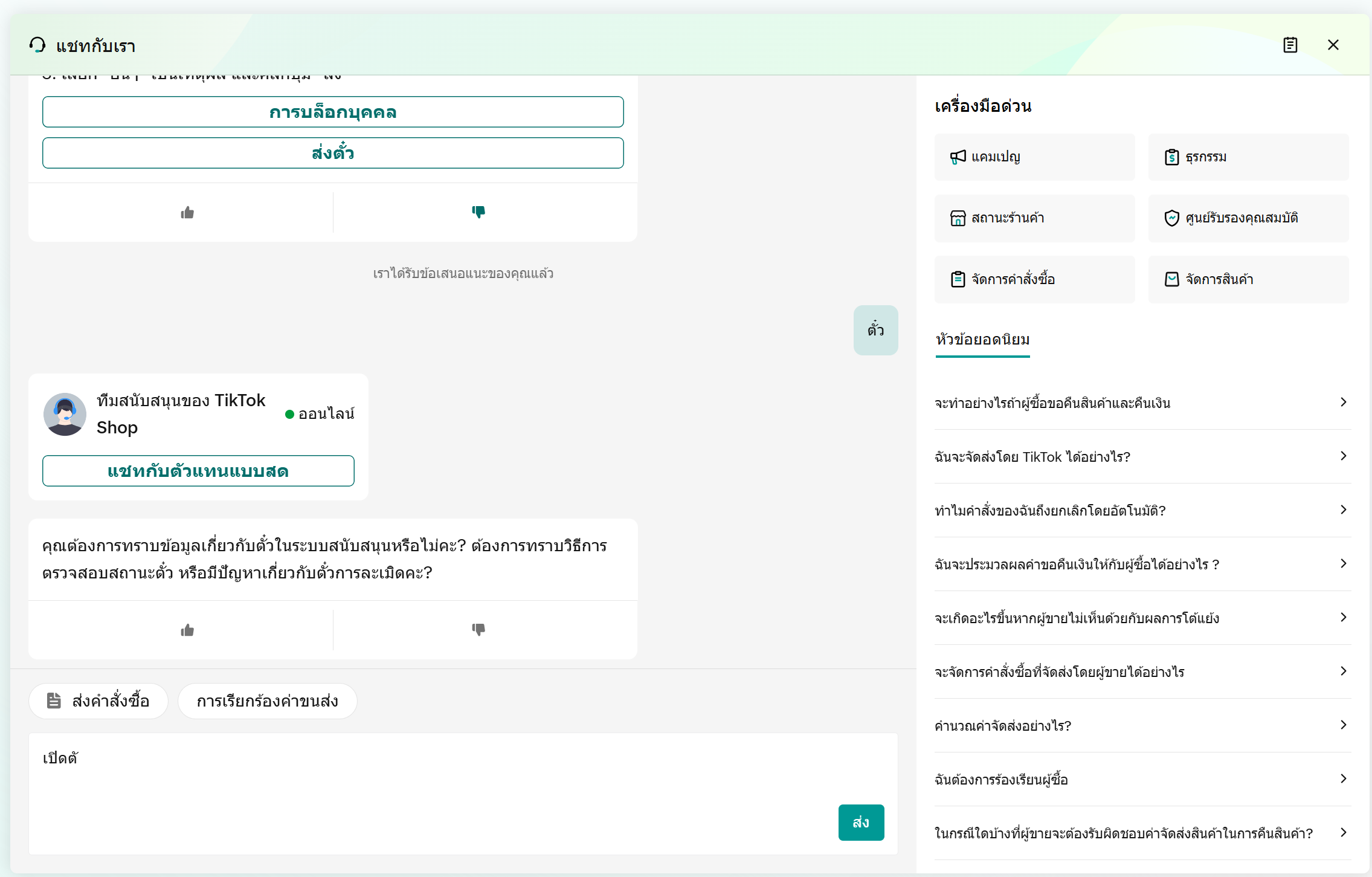Click the แคมเปญ megaphone quick tool

point(1034,157)
